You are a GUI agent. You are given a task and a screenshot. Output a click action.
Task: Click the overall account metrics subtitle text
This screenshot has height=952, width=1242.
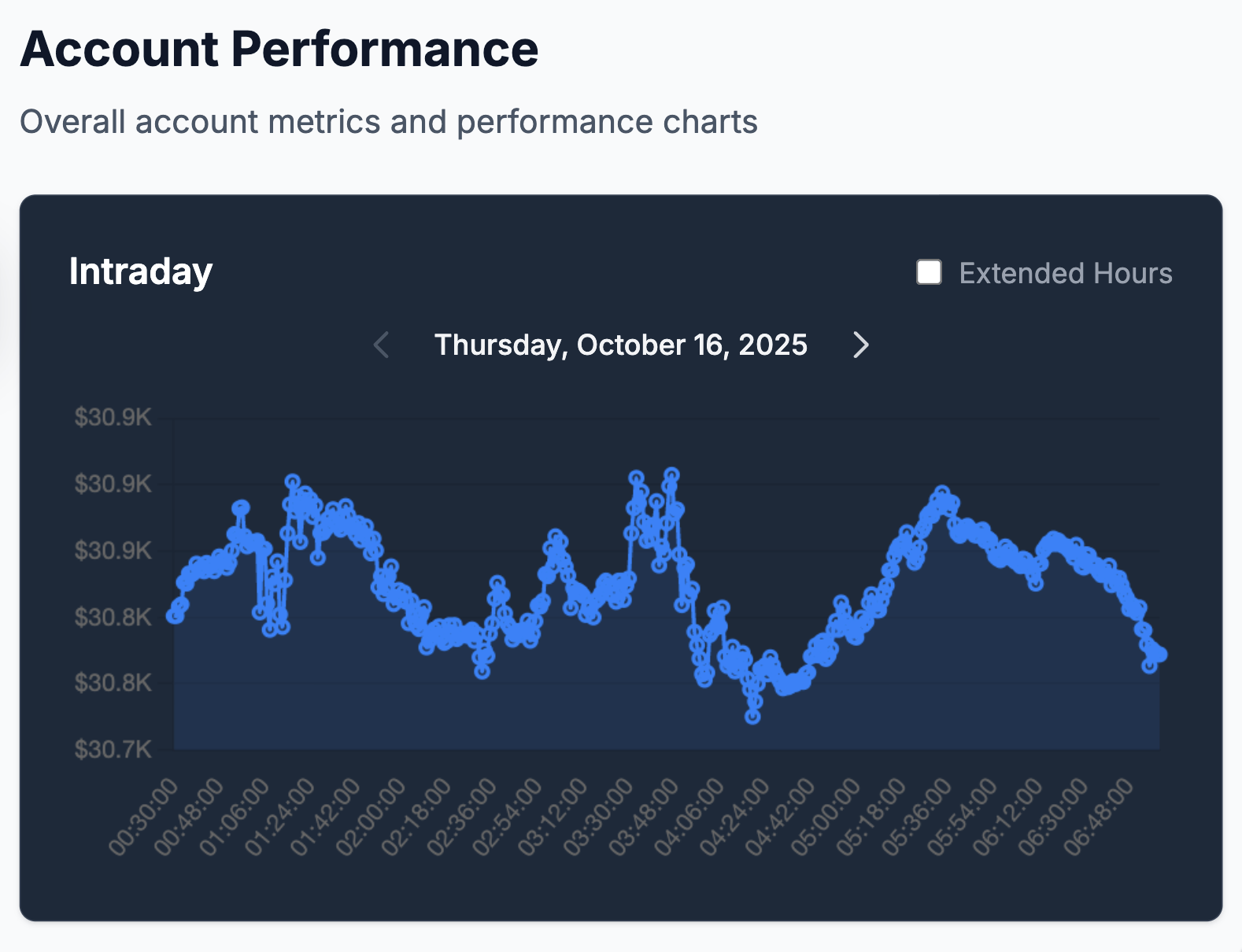click(388, 122)
